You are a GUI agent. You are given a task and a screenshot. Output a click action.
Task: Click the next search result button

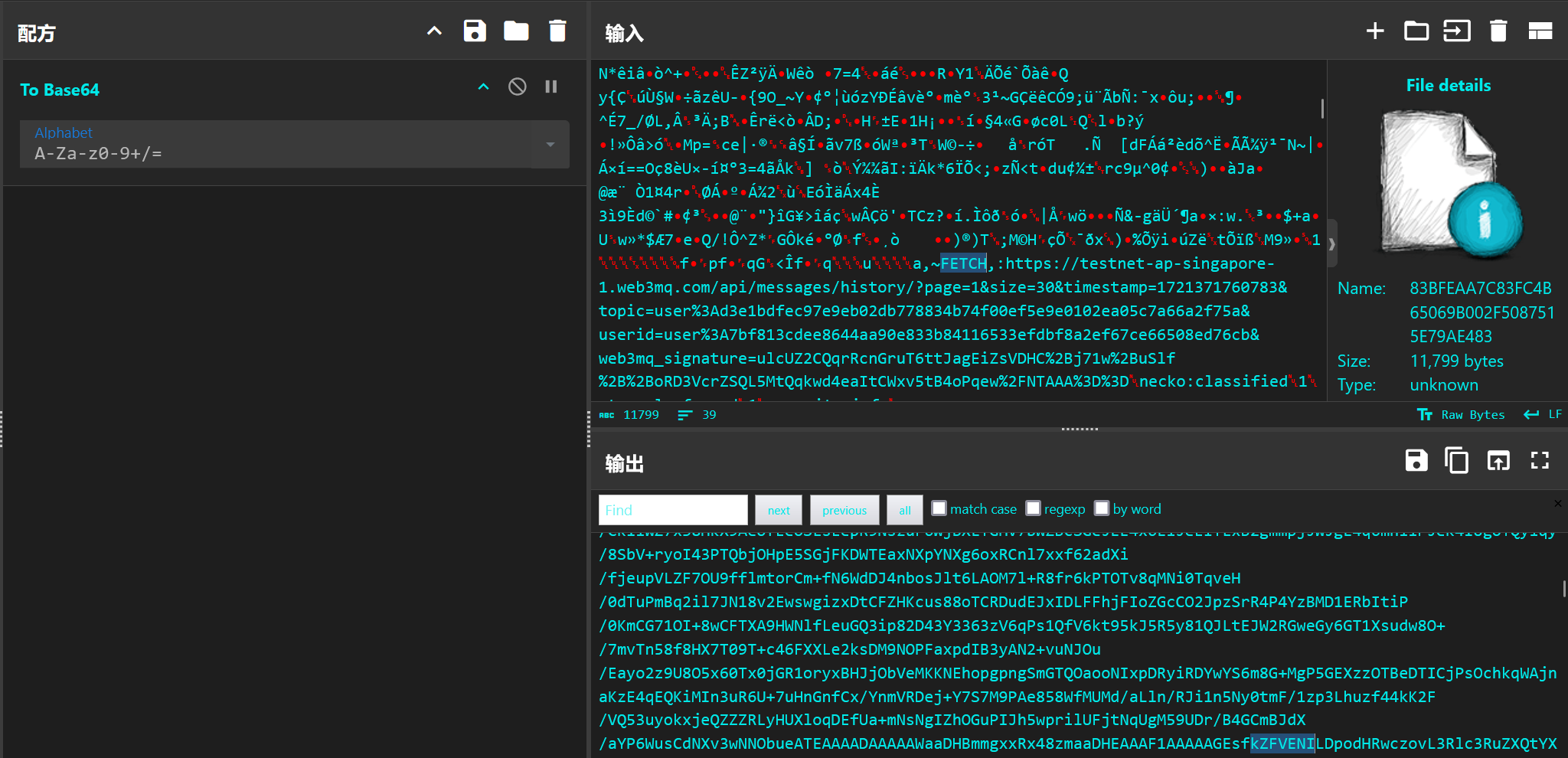(x=779, y=510)
